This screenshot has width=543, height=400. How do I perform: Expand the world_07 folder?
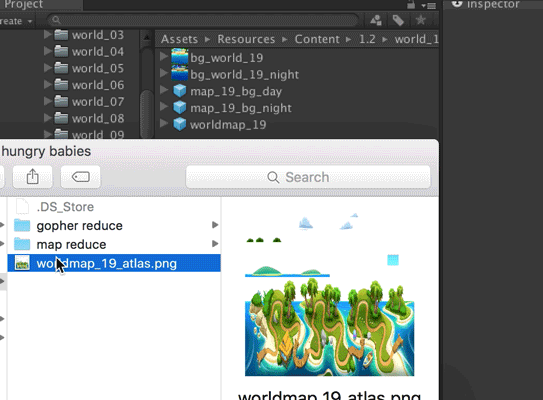48,101
